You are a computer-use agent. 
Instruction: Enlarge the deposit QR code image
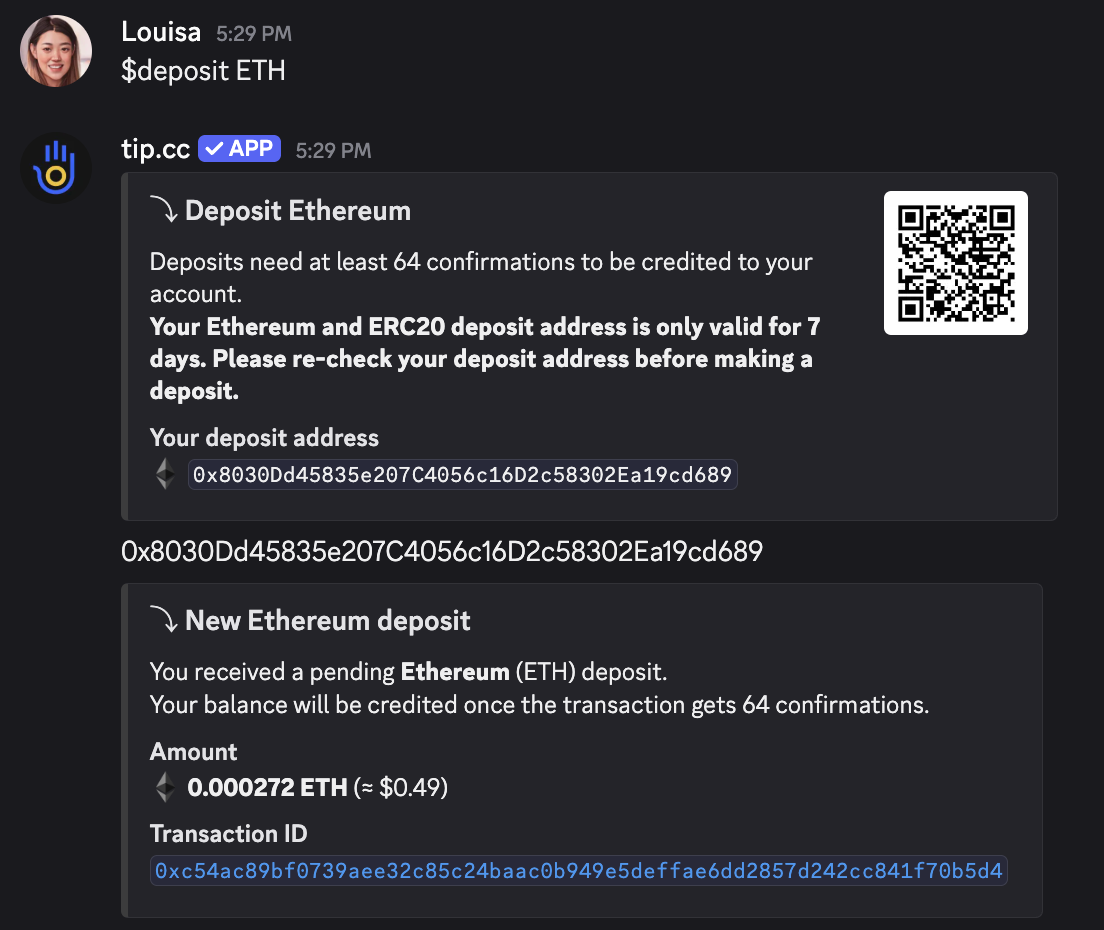click(955, 263)
